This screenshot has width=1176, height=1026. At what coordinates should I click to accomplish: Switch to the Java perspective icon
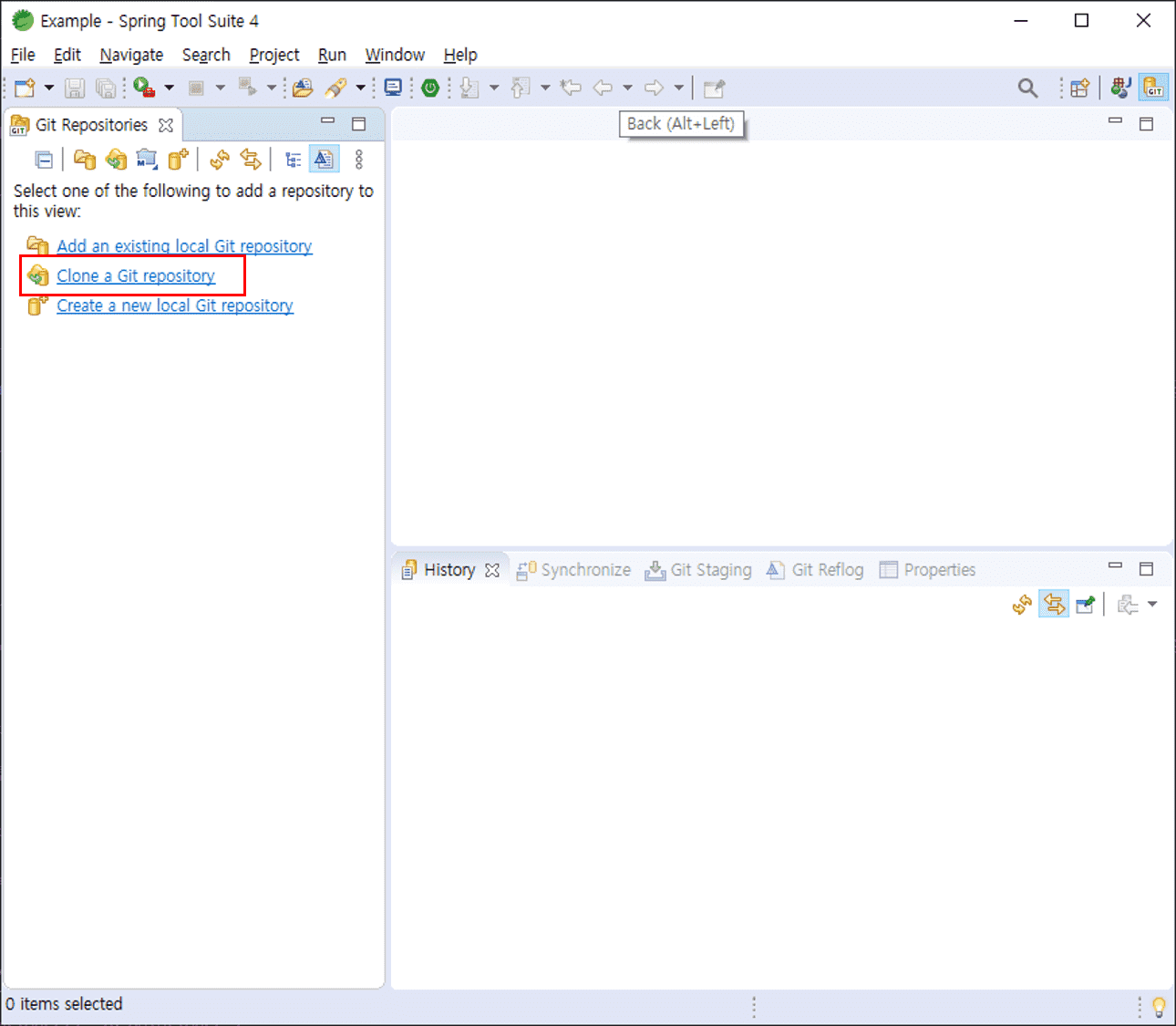(1120, 88)
